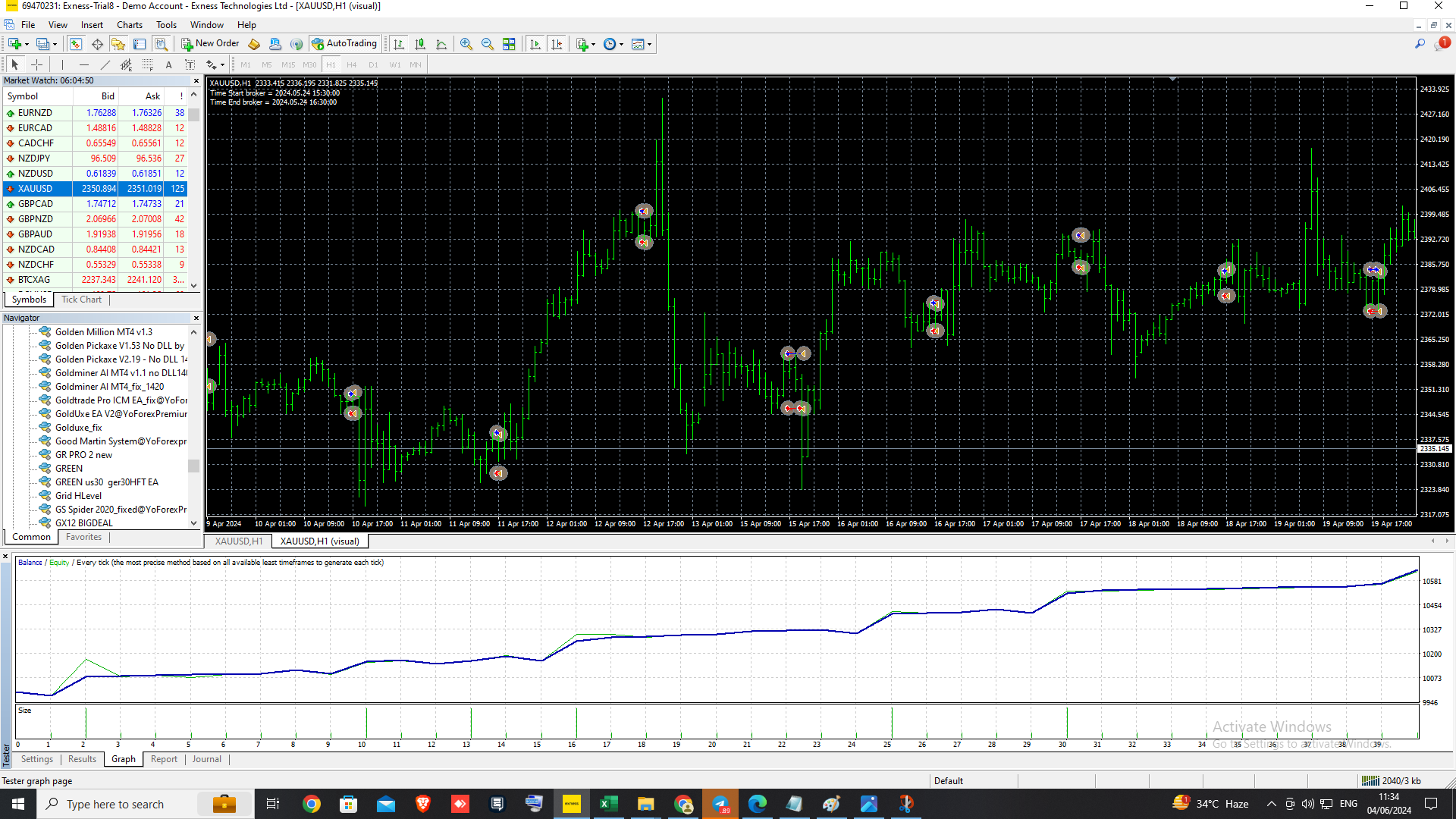Toggle the chart shift option
1456x819 pixels.
(557, 44)
